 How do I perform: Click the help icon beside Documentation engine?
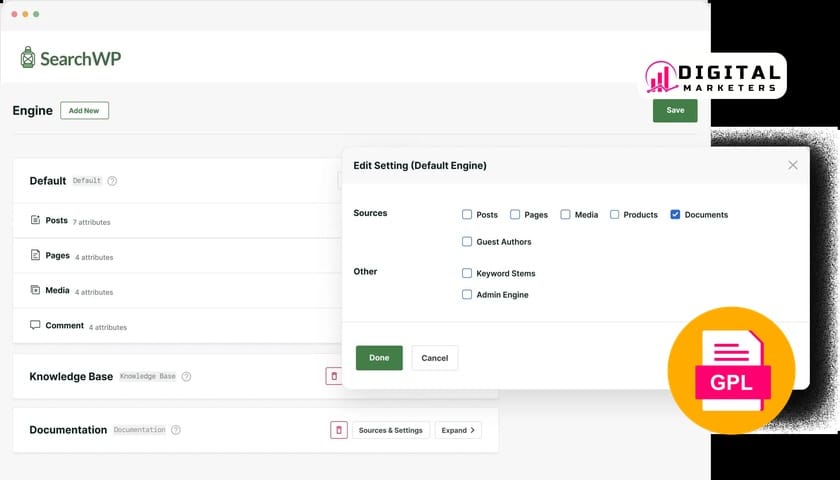[176, 430]
